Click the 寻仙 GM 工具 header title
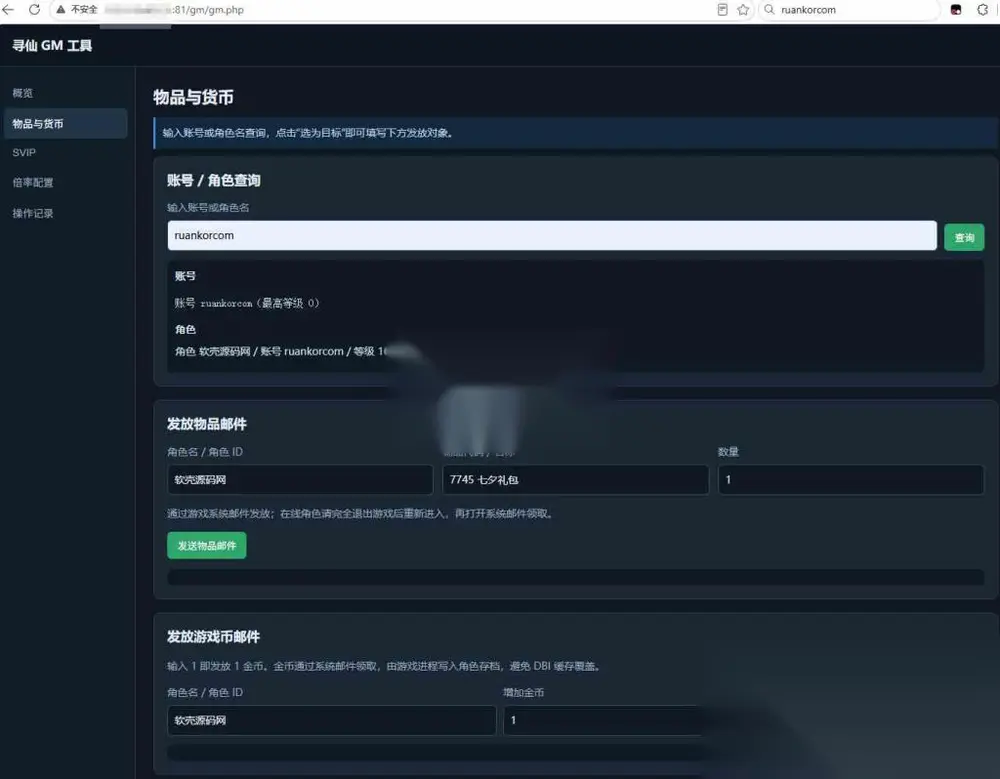 click(52, 45)
